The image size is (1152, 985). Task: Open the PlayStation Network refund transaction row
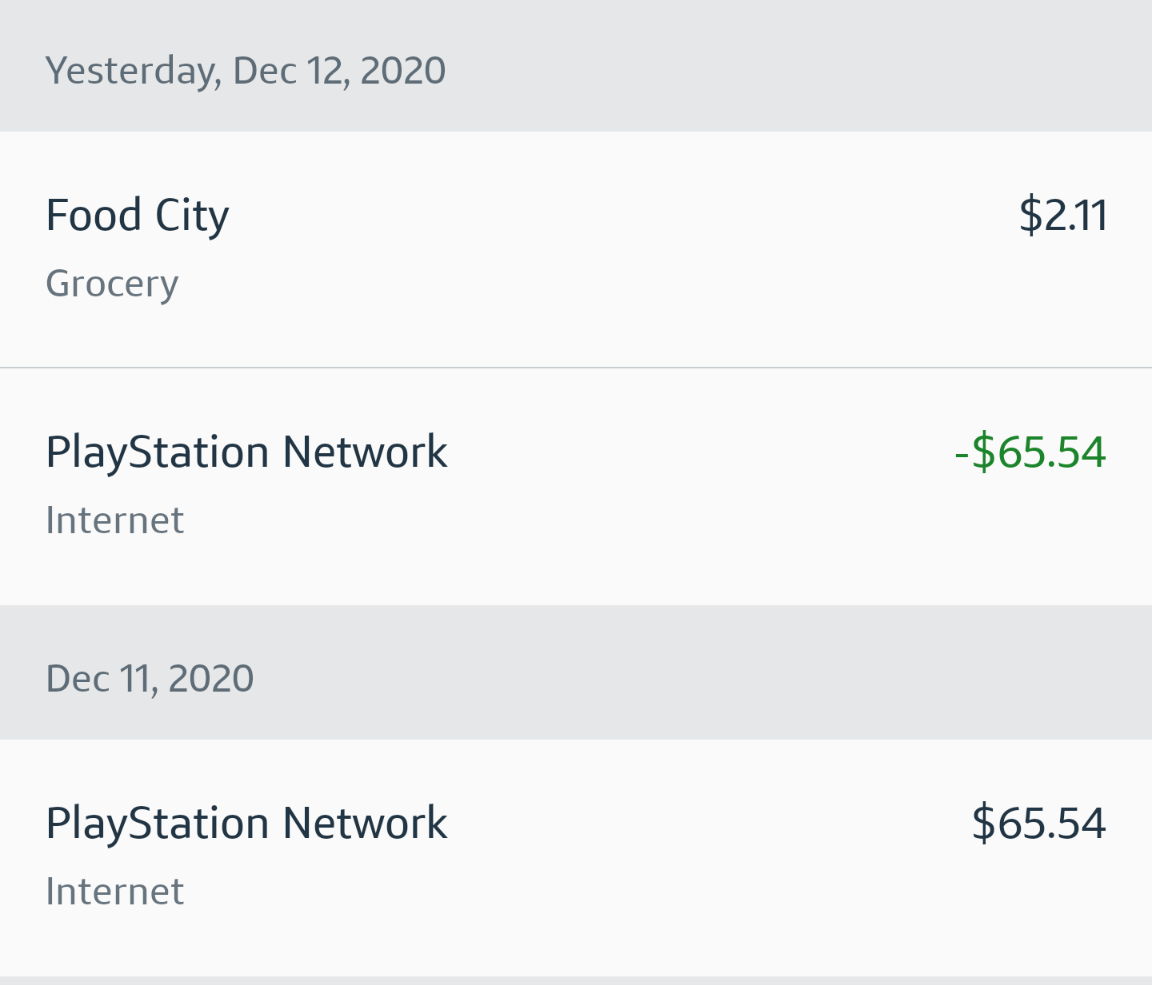tap(576, 486)
